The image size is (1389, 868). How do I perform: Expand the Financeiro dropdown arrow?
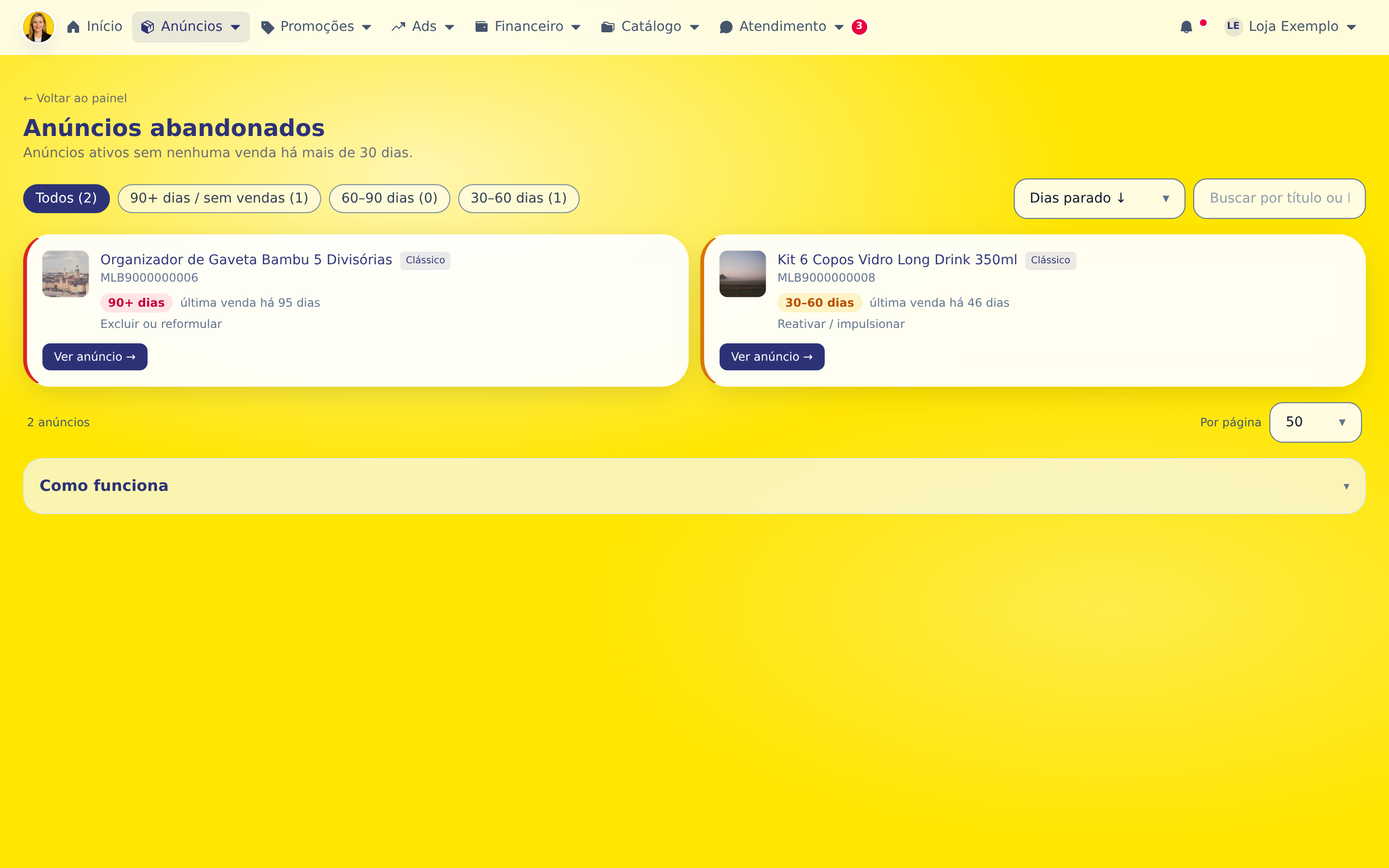click(x=576, y=27)
